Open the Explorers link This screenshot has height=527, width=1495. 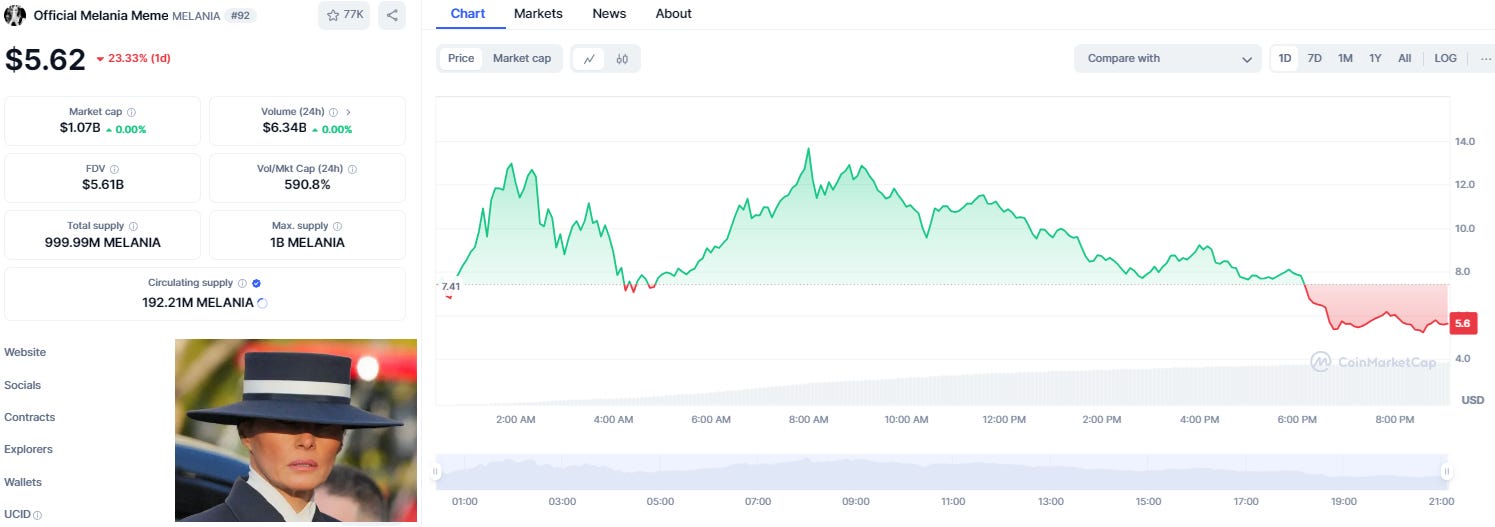(28, 449)
